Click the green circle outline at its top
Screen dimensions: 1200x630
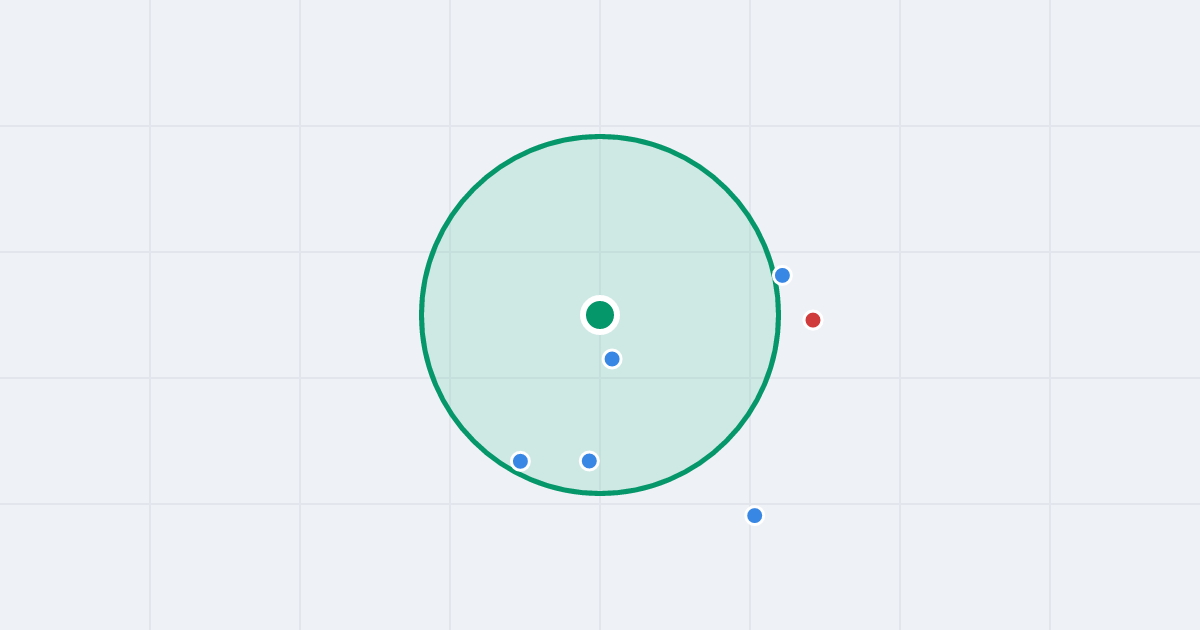[600, 137]
